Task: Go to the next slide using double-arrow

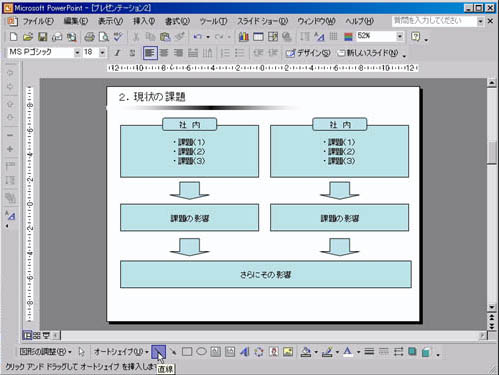Action: pyautogui.click(x=492, y=325)
